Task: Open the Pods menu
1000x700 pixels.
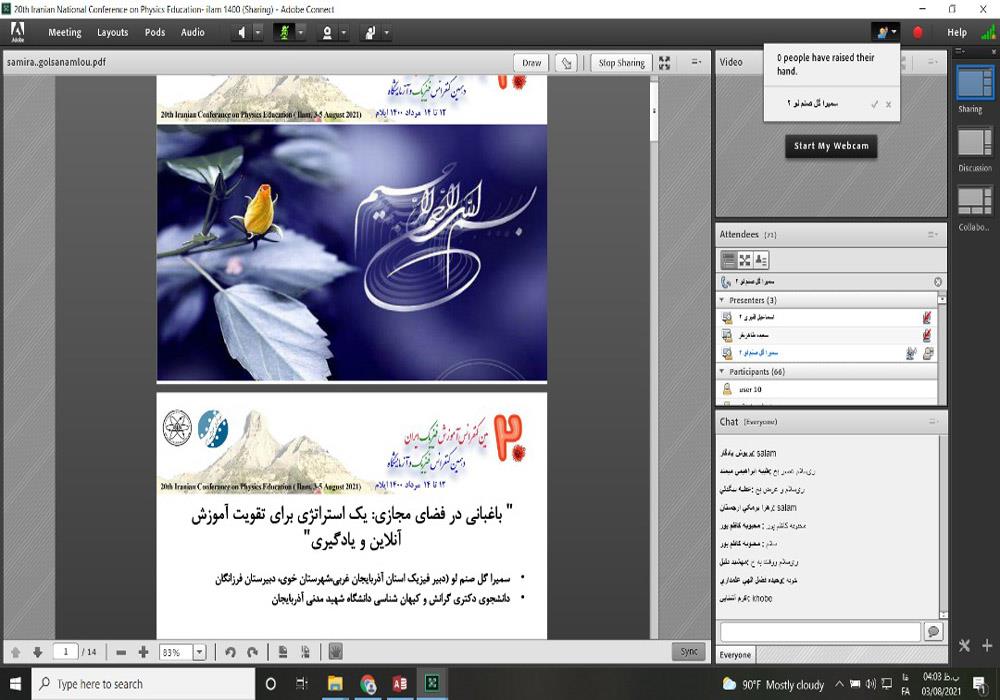Action: click(x=155, y=32)
